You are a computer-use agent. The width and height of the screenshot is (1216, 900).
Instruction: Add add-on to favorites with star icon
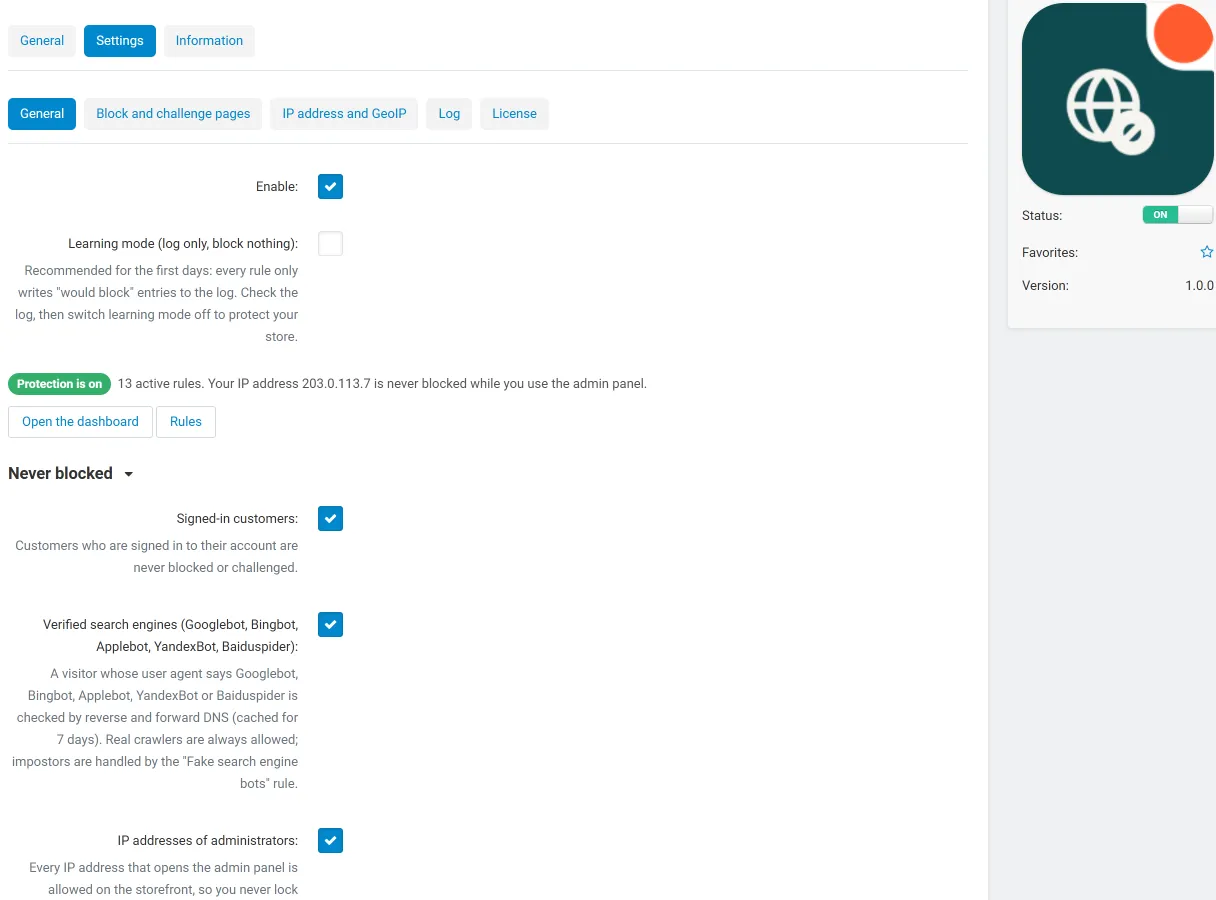(x=1206, y=253)
